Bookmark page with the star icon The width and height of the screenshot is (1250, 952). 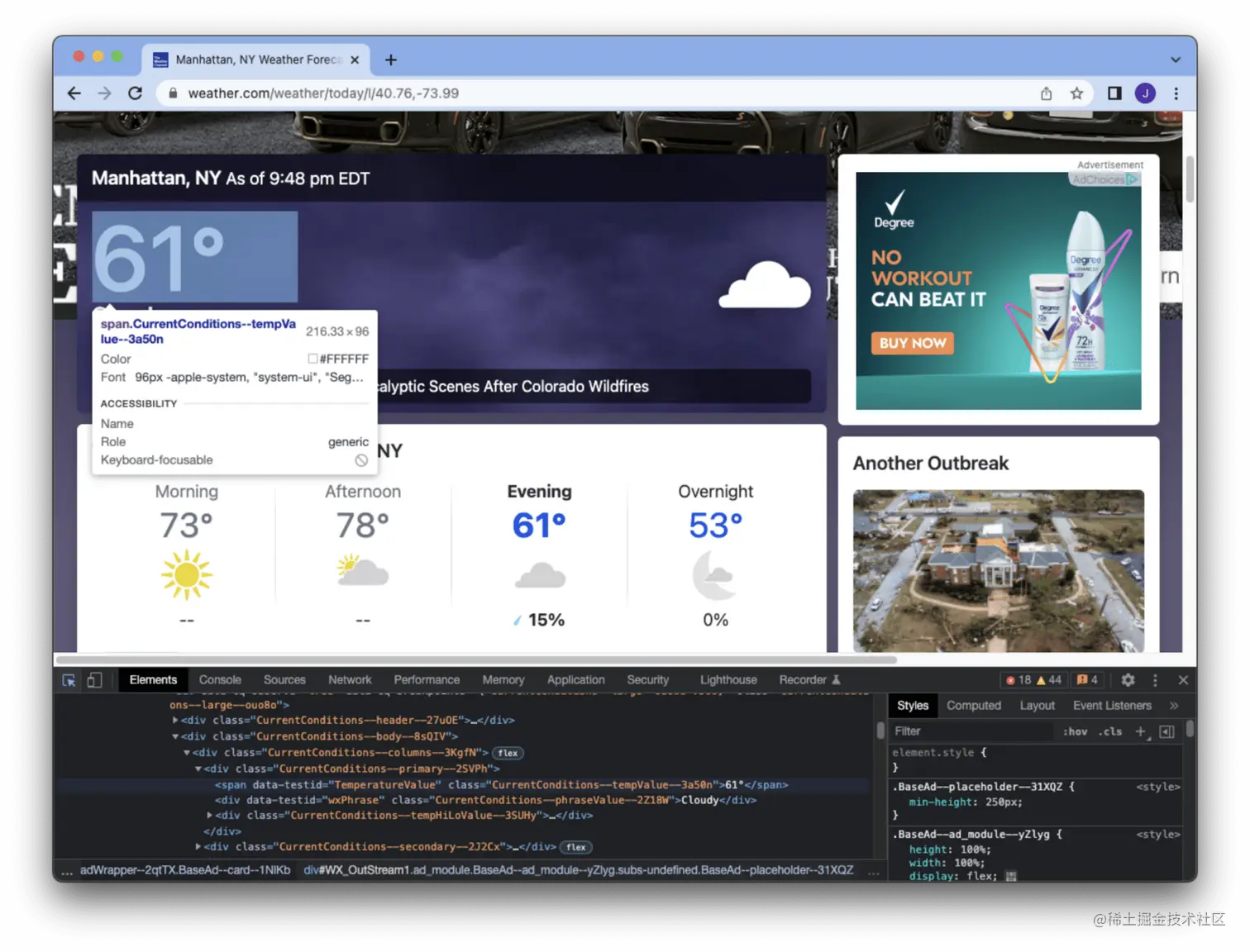point(1076,93)
